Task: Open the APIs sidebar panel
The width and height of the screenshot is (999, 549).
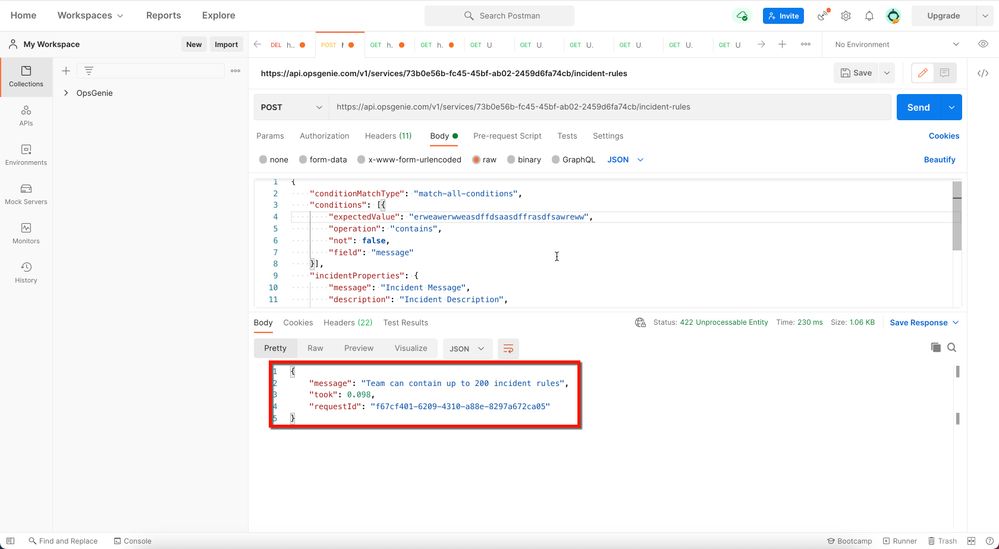Action: click(26, 116)
